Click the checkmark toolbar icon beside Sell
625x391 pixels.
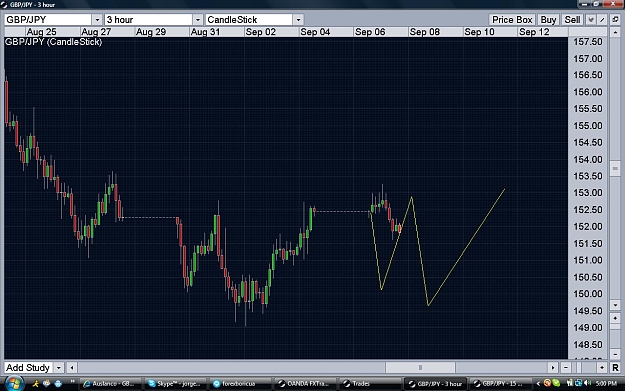(591, 20)
